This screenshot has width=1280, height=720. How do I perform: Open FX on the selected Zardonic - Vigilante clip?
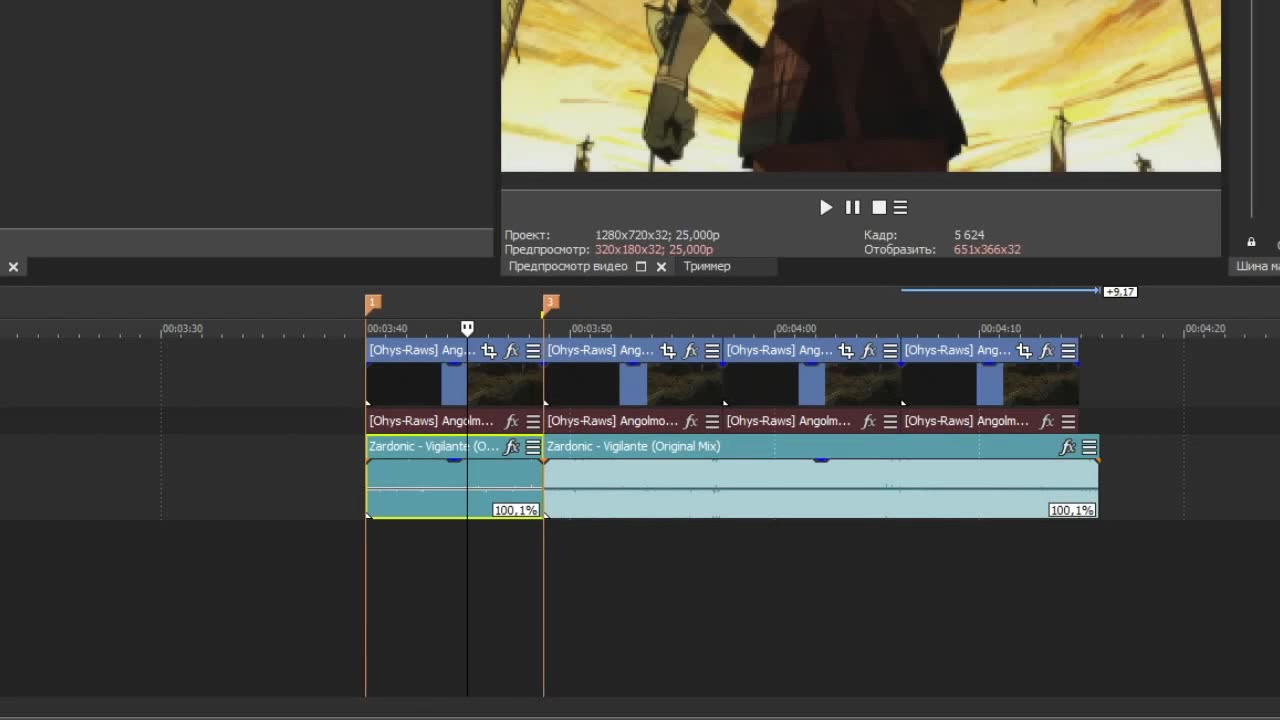(511, 447)
